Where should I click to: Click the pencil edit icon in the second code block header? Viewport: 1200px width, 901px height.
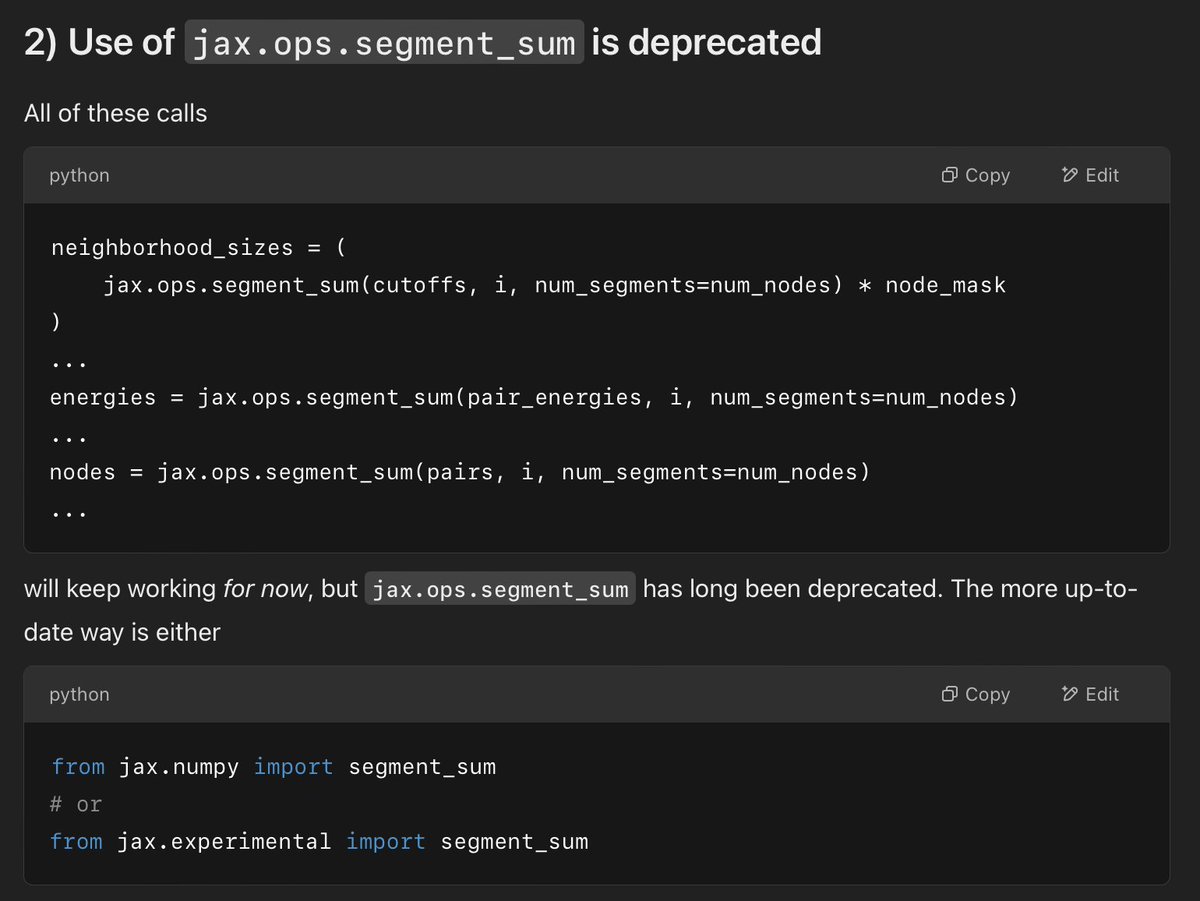tap(1069, 694)
